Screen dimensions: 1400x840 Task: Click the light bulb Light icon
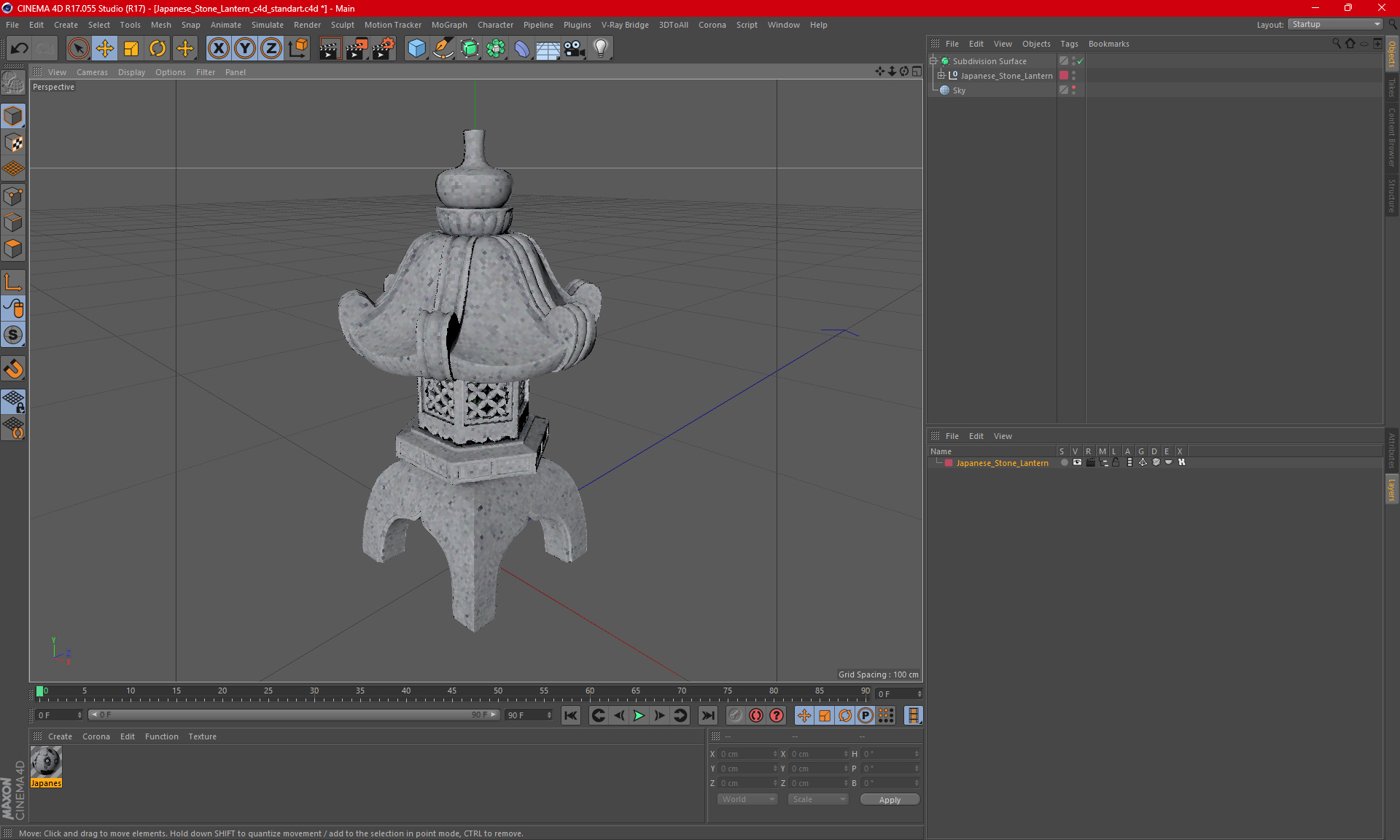click(600, 49)
